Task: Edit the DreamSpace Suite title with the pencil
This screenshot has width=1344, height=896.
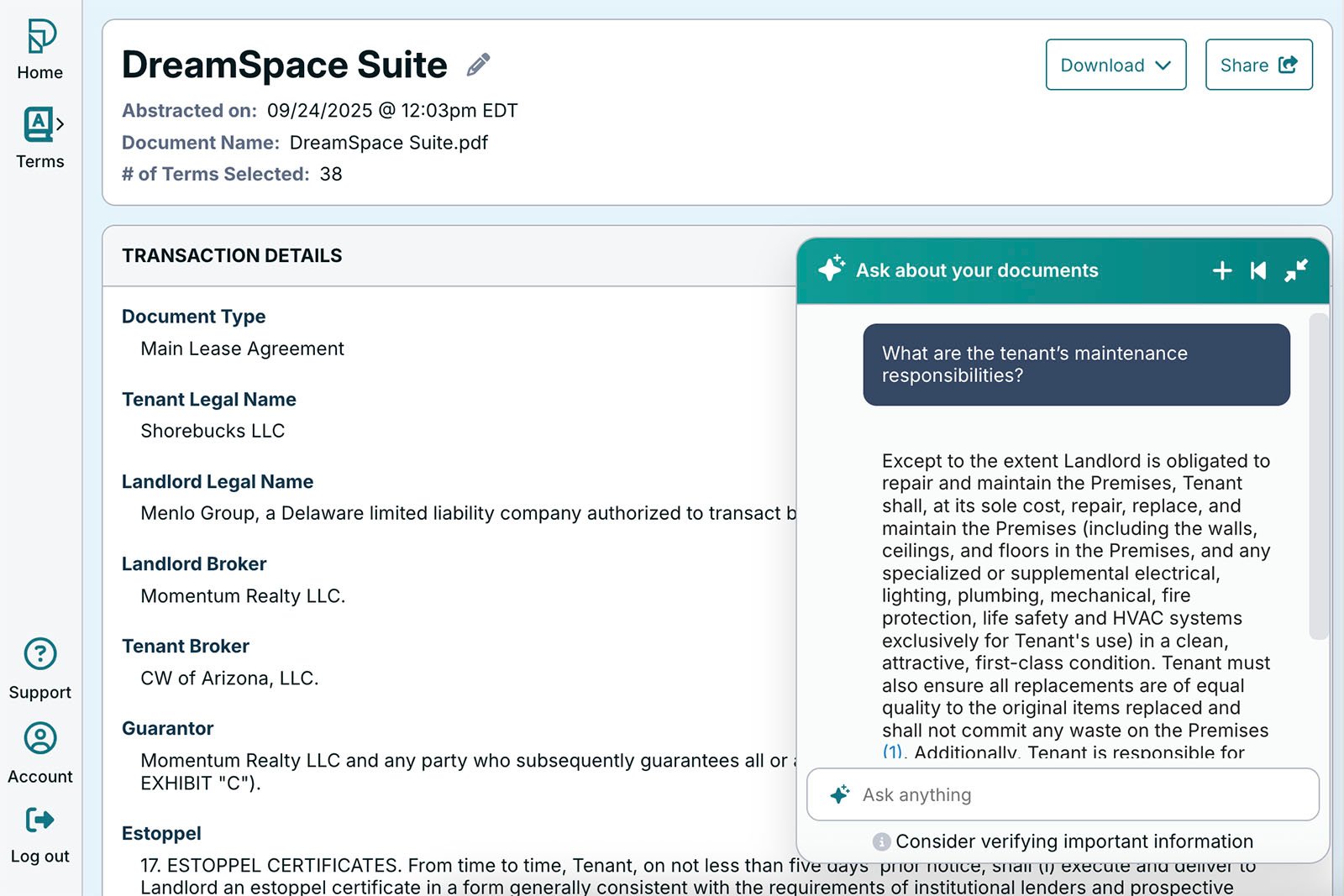Action: point(479,64)
